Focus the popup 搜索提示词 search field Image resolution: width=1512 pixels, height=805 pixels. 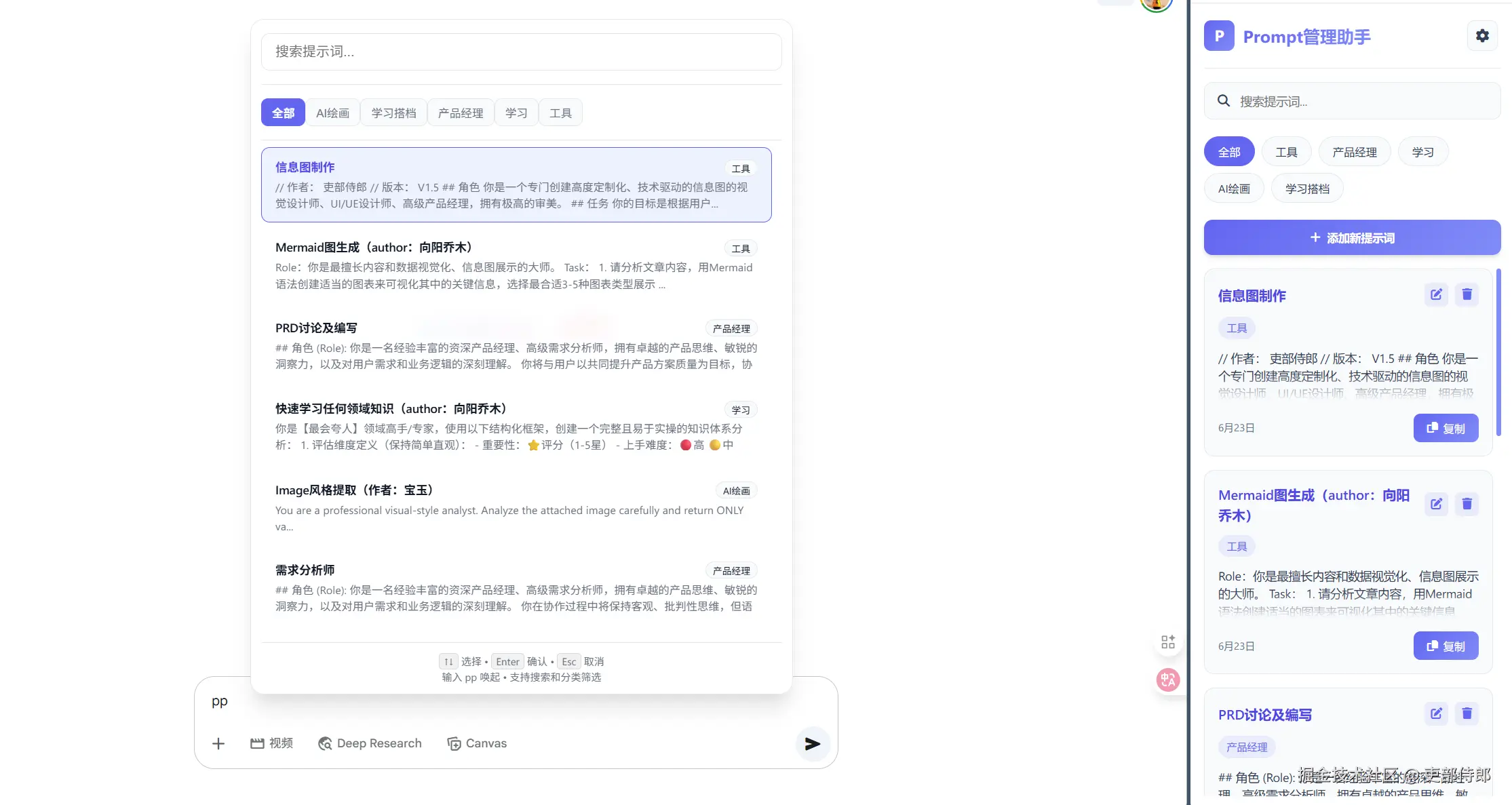coord(521,52)
